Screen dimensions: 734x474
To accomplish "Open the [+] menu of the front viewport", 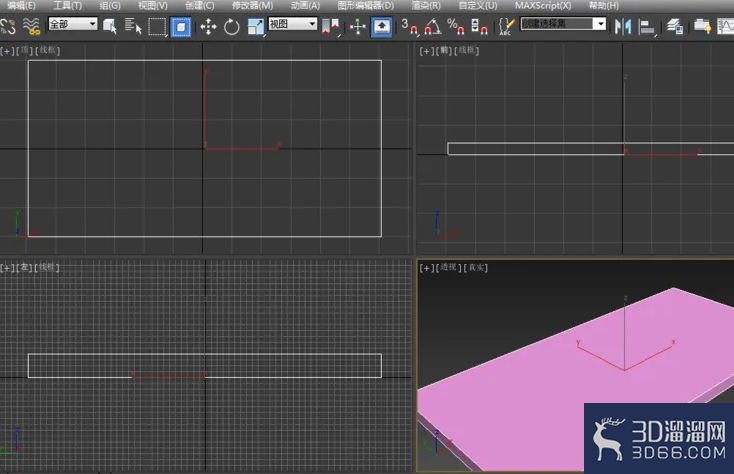I will 427,51.
